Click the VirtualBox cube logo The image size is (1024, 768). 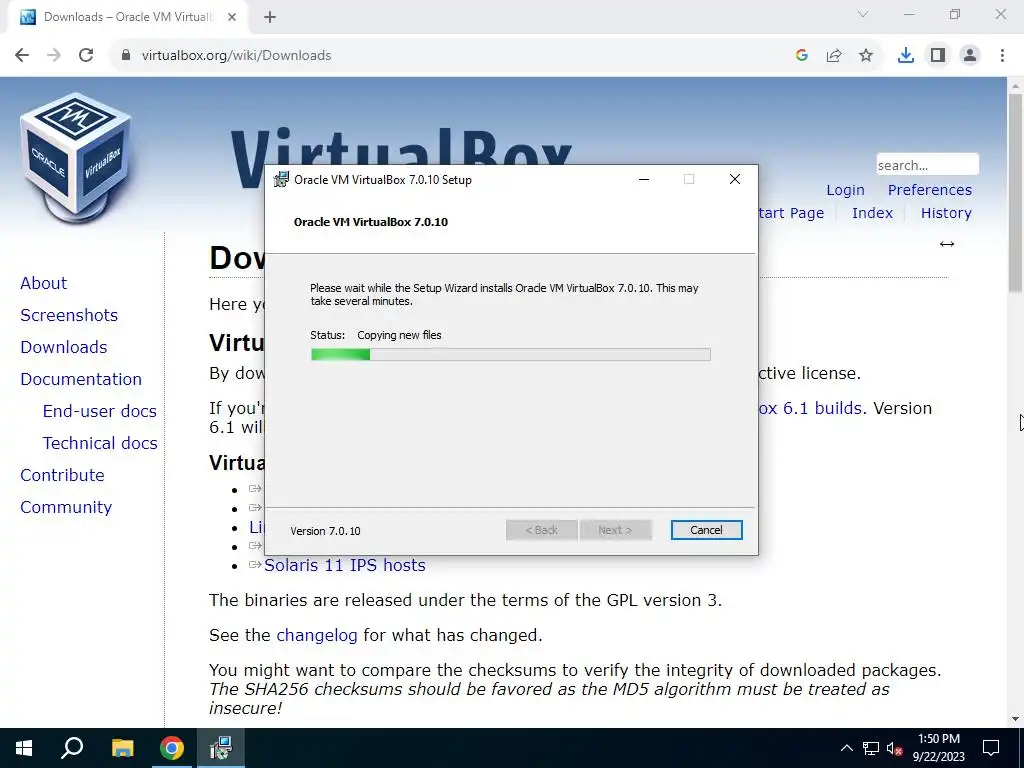pyautogui.click(x=77, y=157)
